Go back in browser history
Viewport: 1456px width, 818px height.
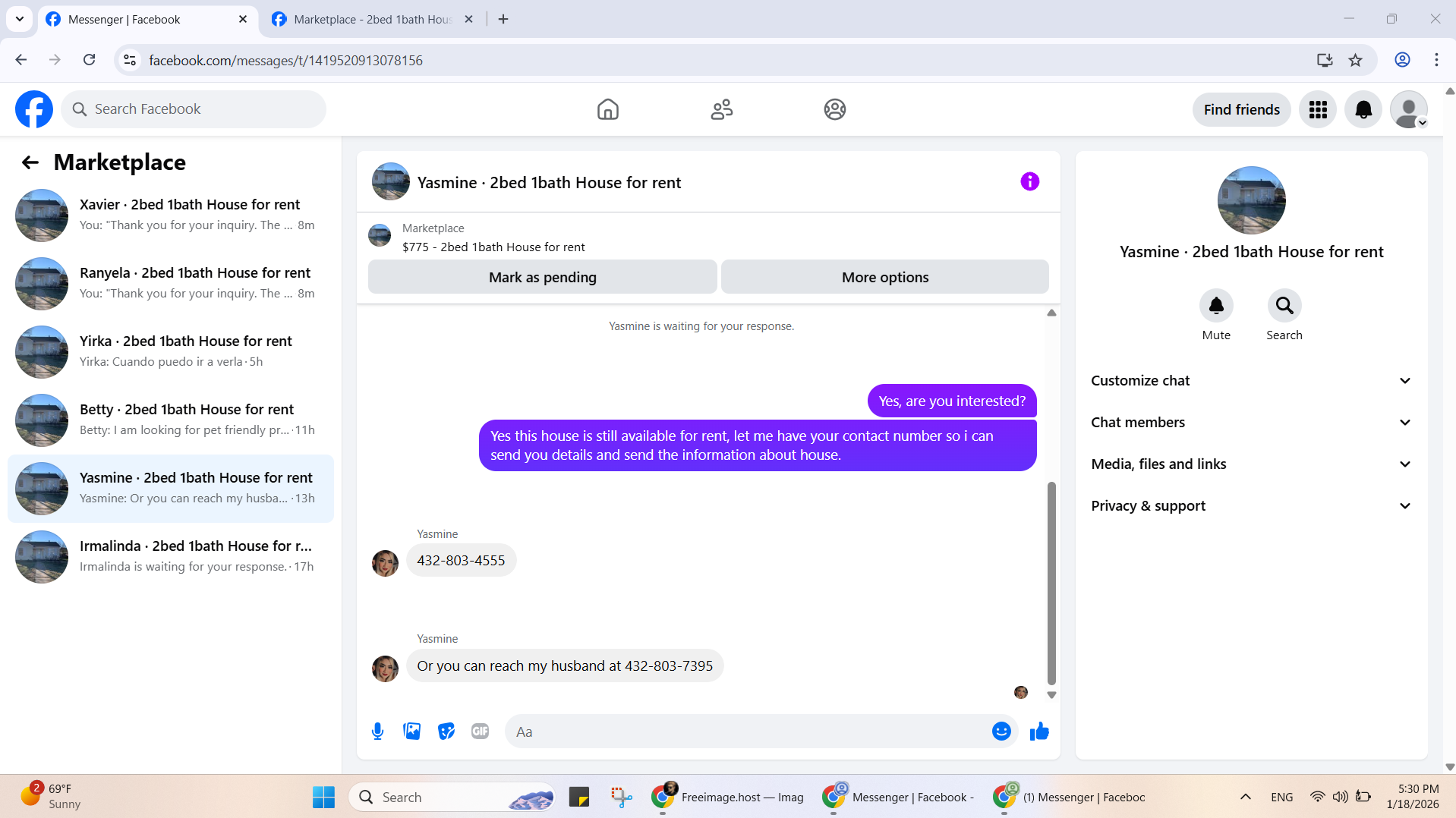click(x=21, y=60)
